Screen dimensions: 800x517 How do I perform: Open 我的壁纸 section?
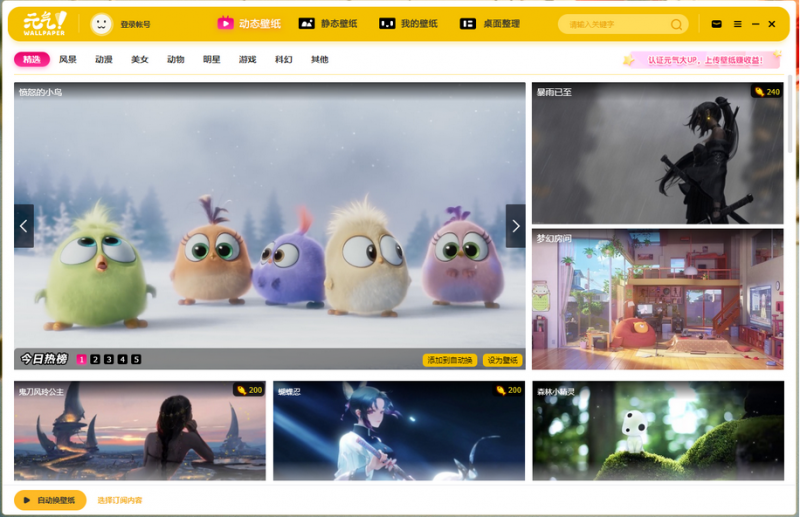[x=408, y=23]
